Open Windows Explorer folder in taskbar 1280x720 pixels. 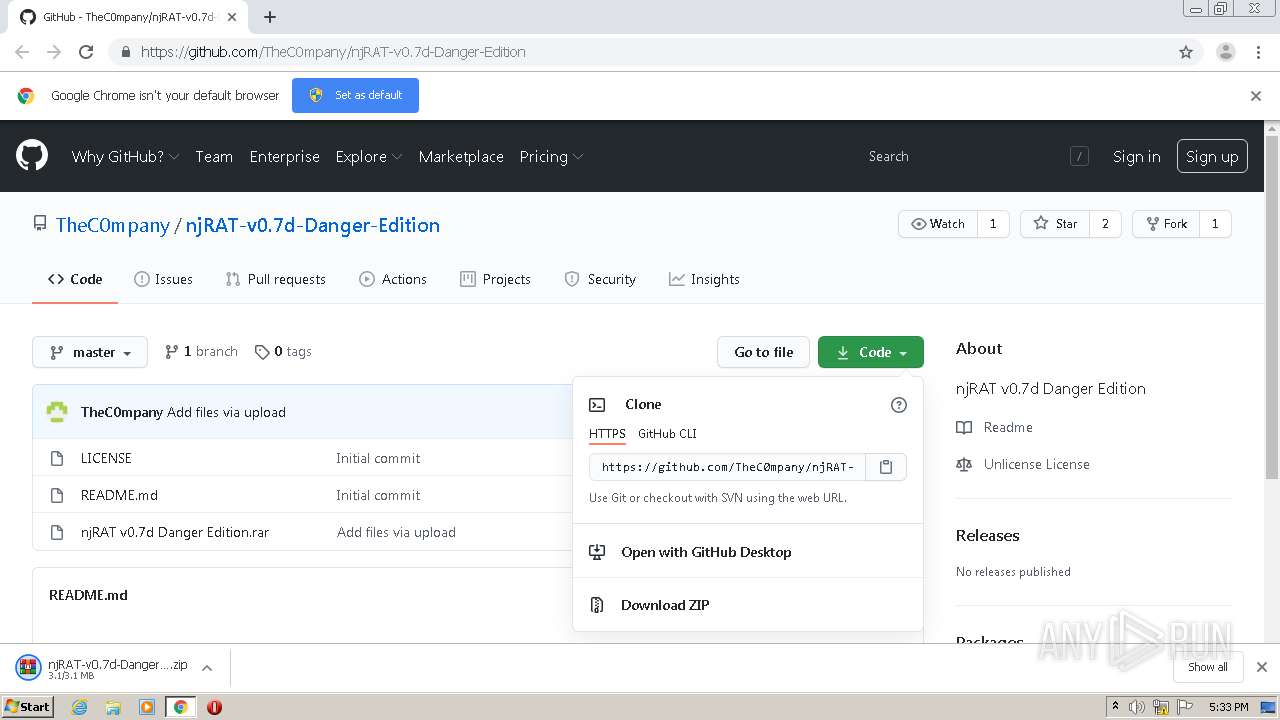[x=113, y=707]
